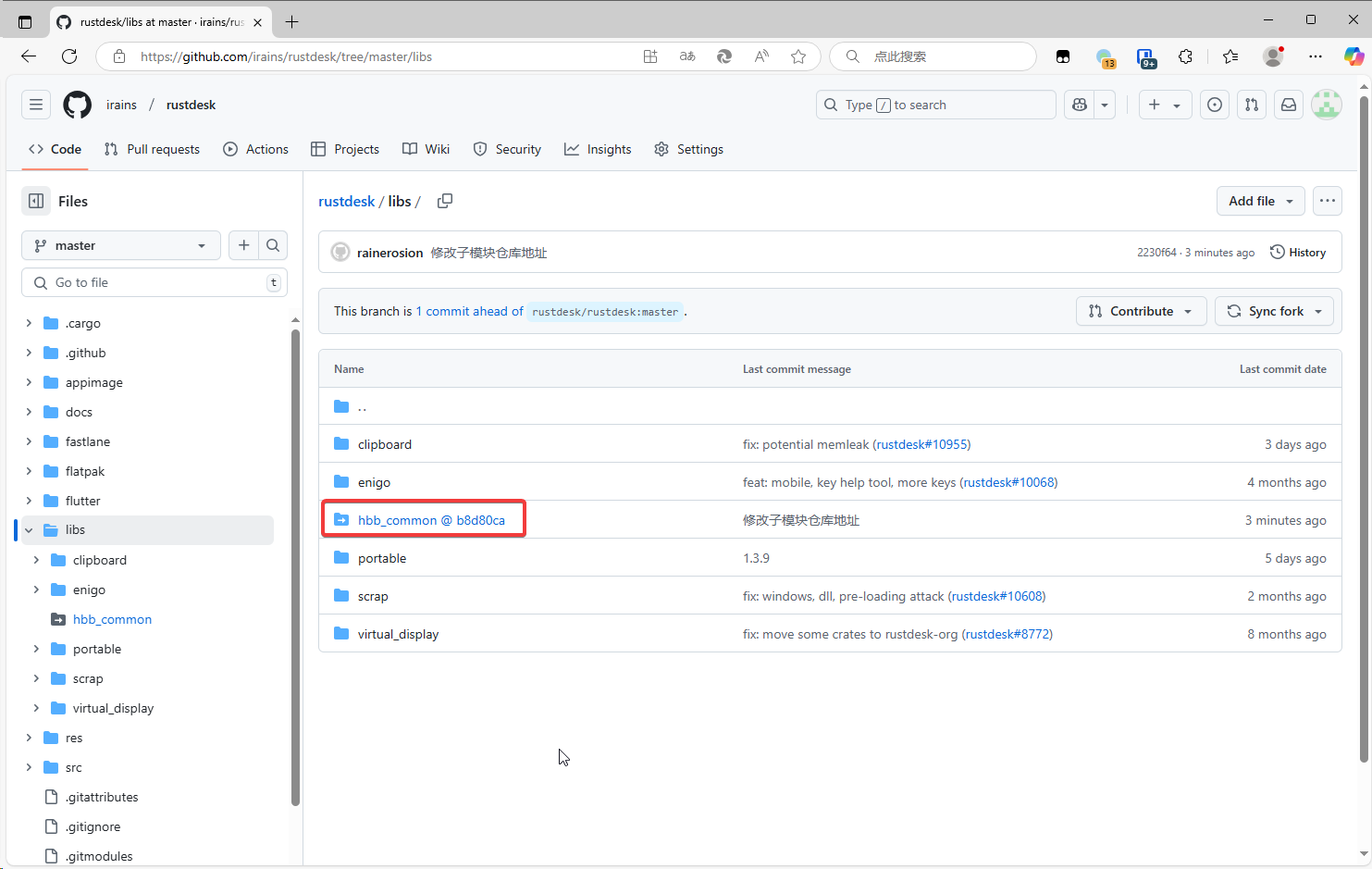Image resolution: width=1372 pixels, height=869 pixels.
Task: Open the master branch dropdown
Action: (x=121, y=245)
